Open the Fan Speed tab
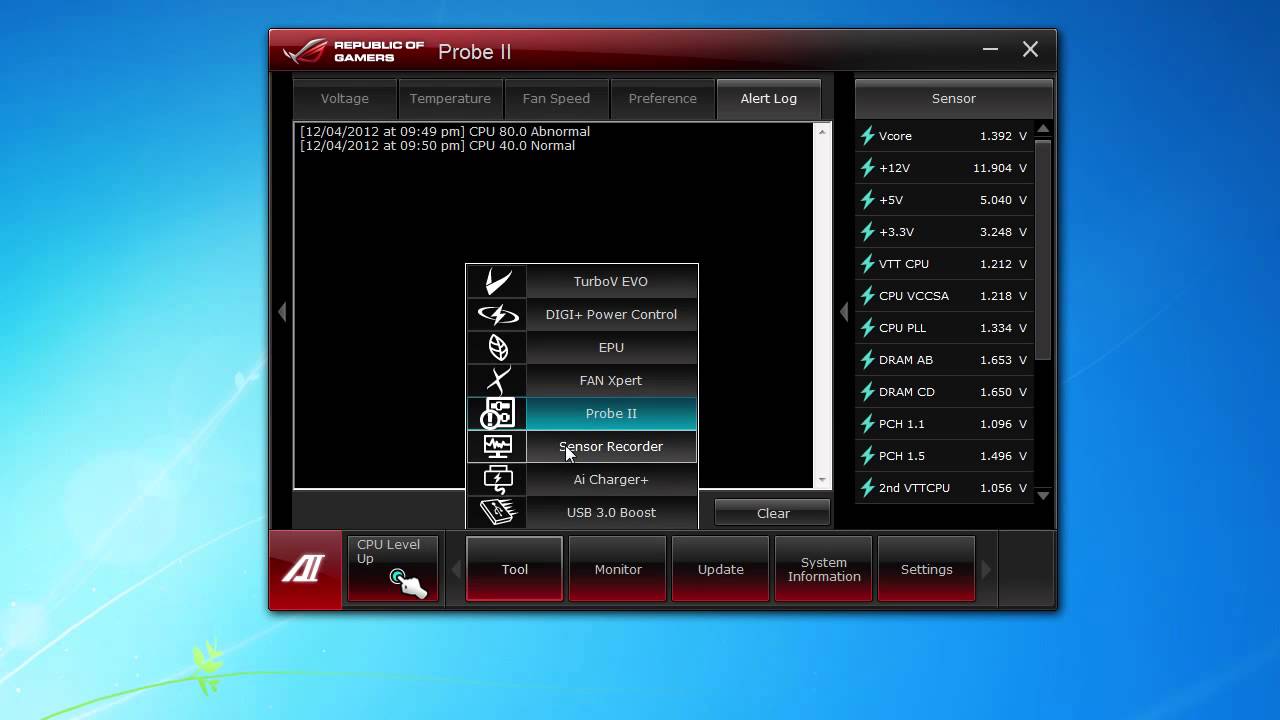The width and height of the screenshot is (1280, 720). (x=556, y=99)
